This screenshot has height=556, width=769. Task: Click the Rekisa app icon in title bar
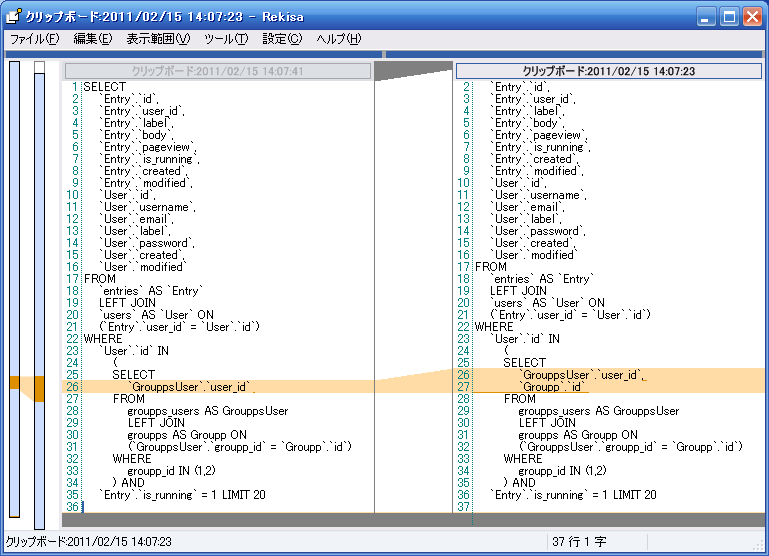(14, 16)
